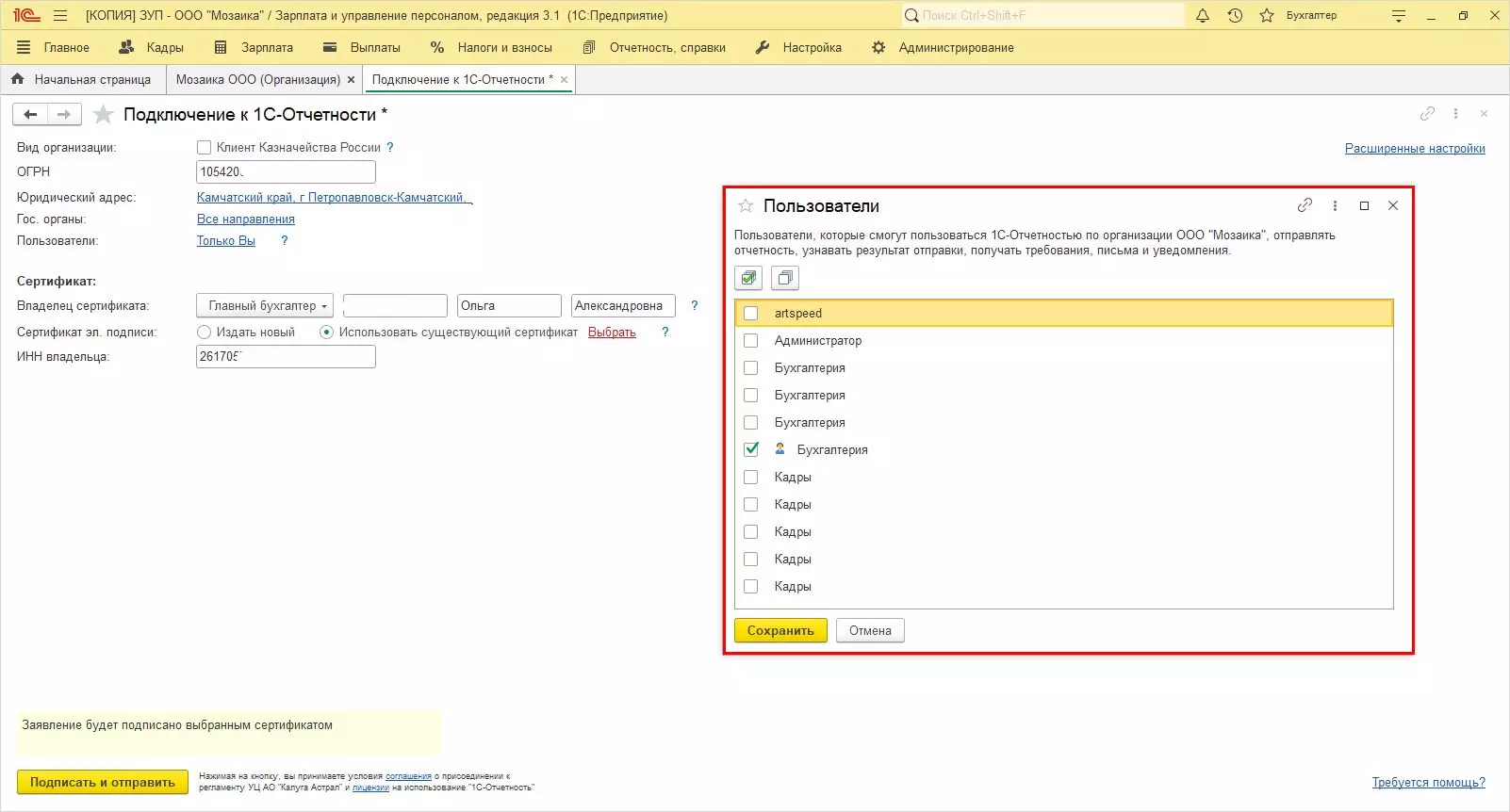Open more actions menu of Подключение form
Viewport: 1510px width, 812px height.
(x=1455, y=113)
